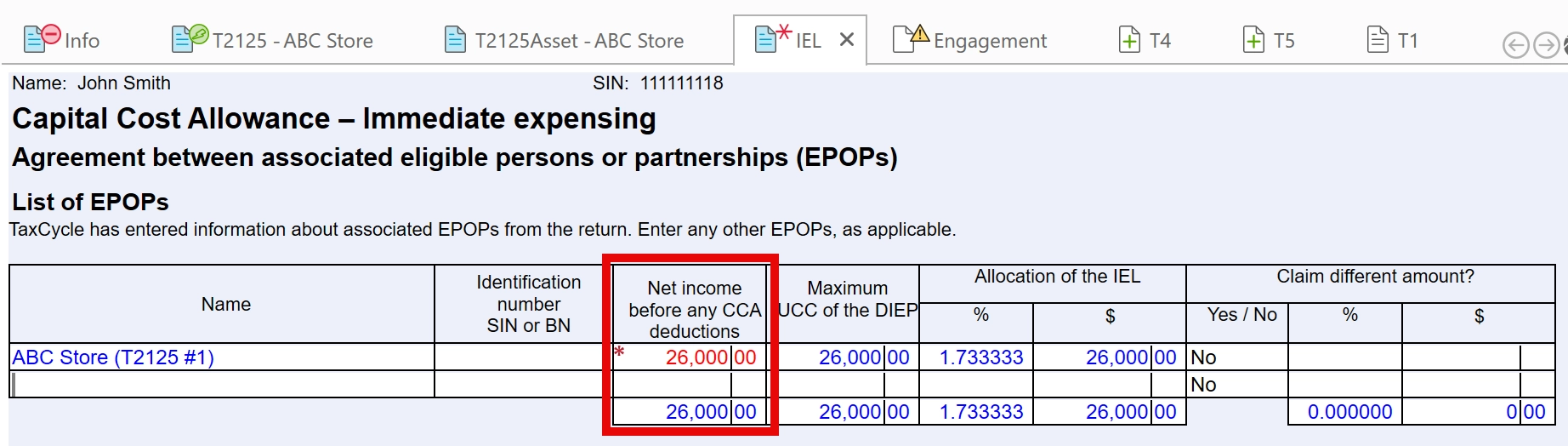The height and width of the screenshot is (446, 1568).
Task: Switch to T2125 - ABC Store tab
Action: [x=273, y=40]
